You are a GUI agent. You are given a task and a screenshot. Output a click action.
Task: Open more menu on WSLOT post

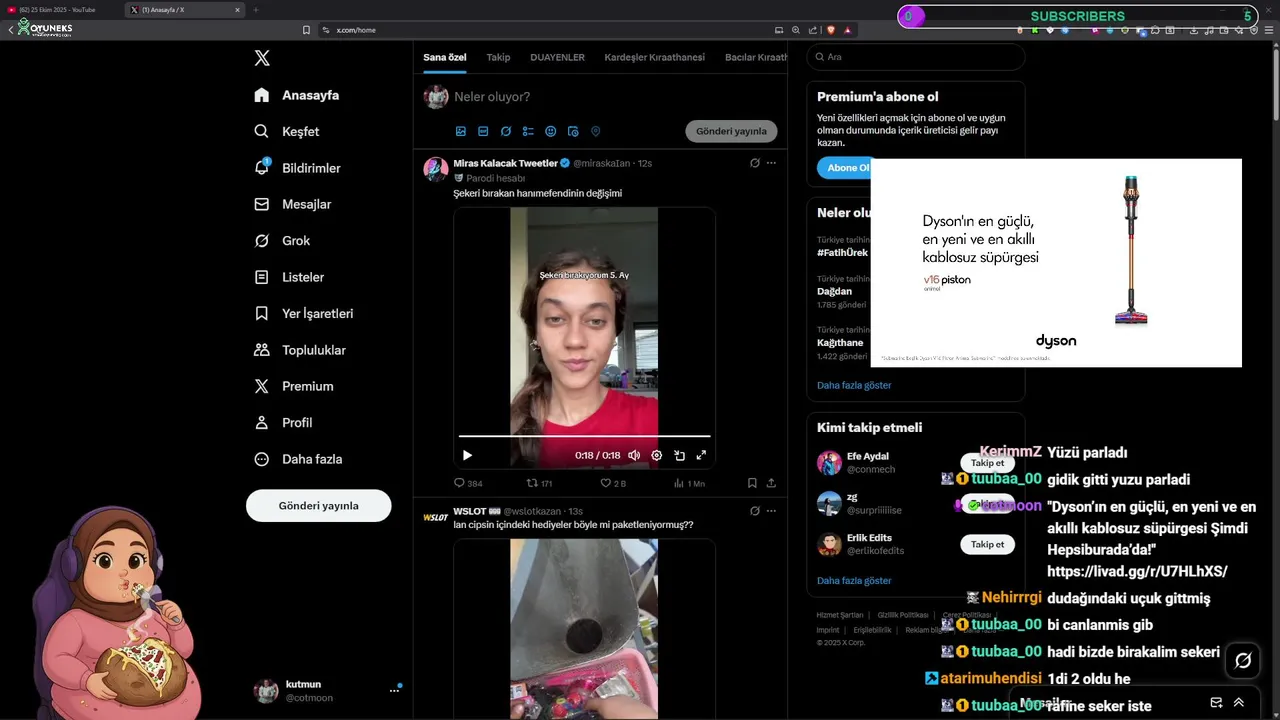(771, 511)
